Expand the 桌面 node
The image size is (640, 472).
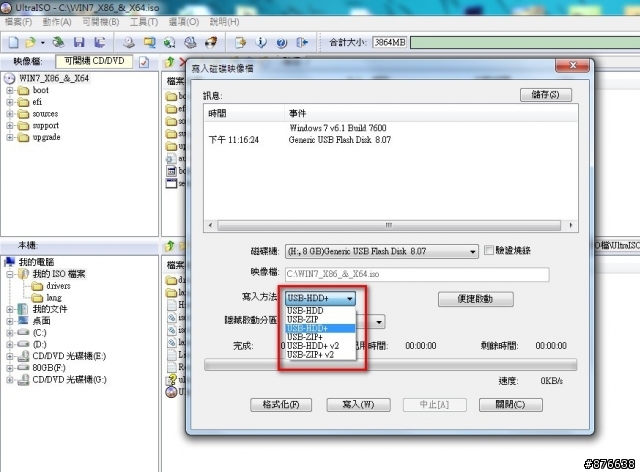click(10, 321)
